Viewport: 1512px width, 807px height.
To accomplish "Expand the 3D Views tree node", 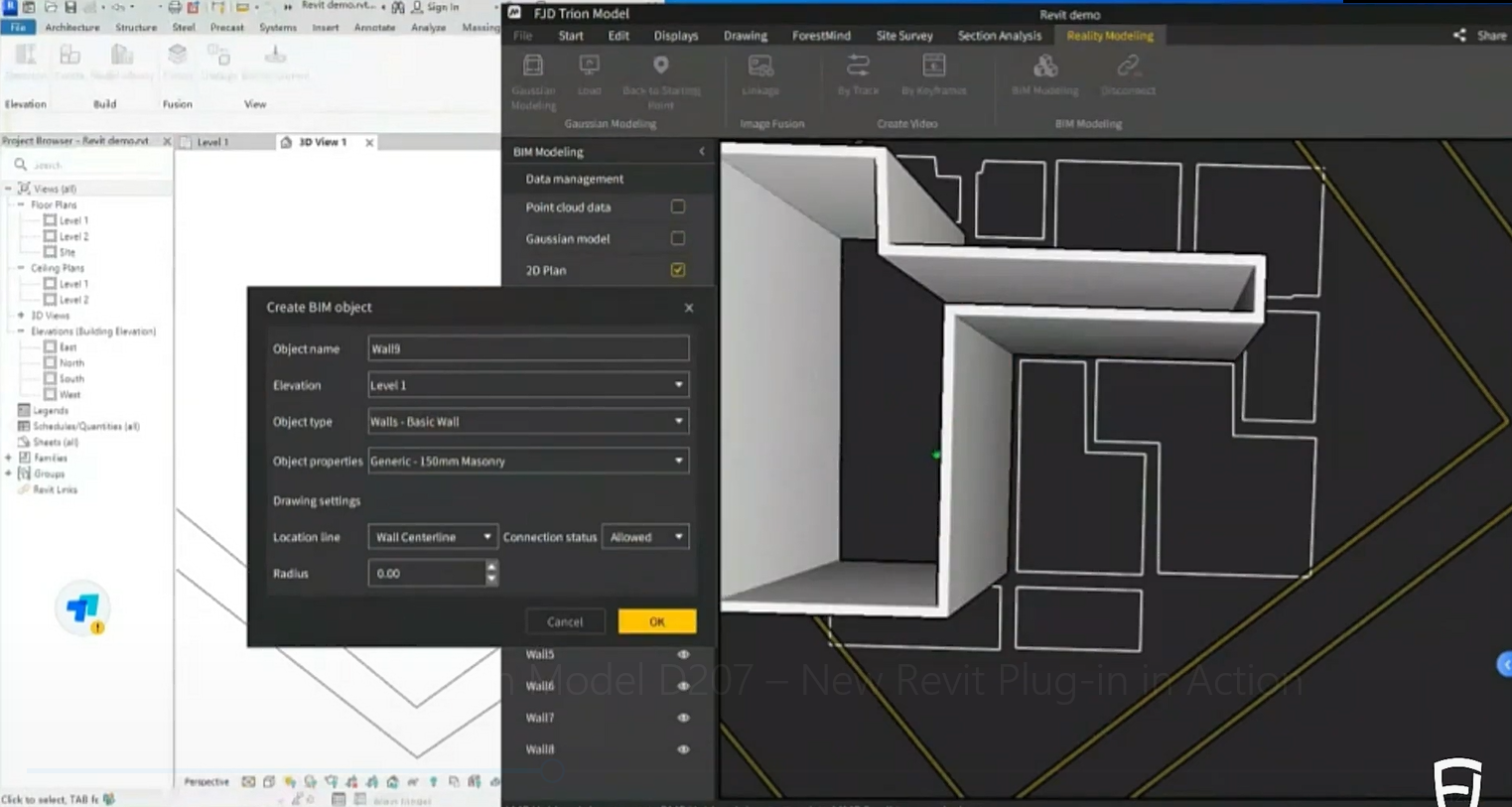I will coord(21,316).
